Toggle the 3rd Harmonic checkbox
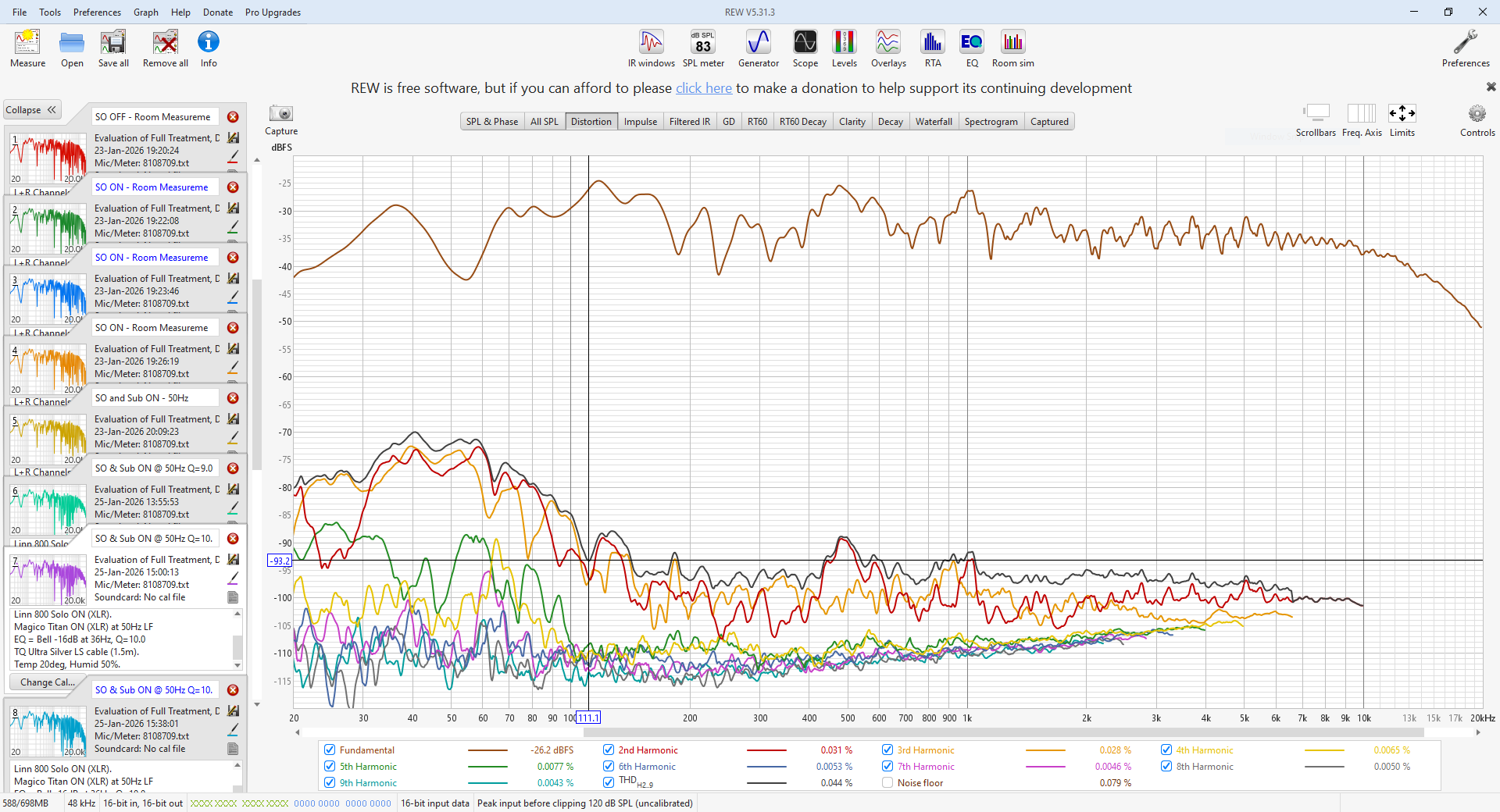The width and height of the screenshot is (1500, 812). click(x=887, y=750)
